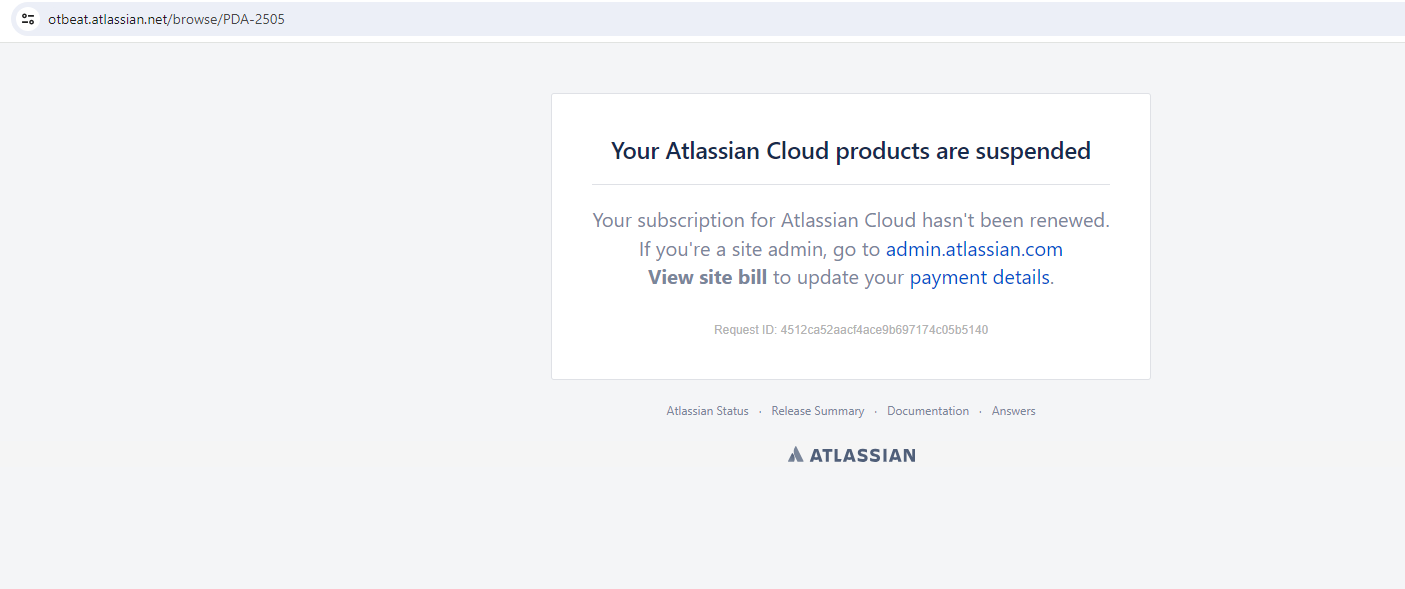1405x589 pixels.
Task: Open the admin.atlassian.com link
Action: 974,249
